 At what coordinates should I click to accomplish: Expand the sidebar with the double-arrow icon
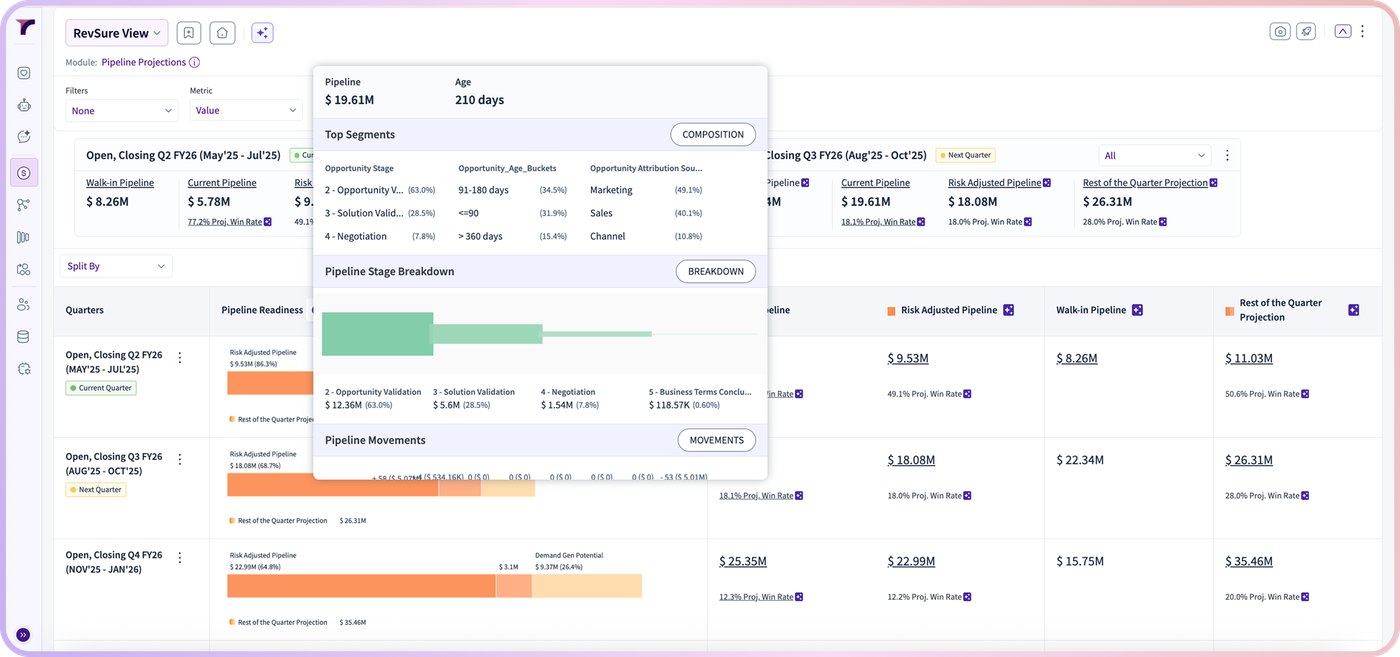coord(23,634)
